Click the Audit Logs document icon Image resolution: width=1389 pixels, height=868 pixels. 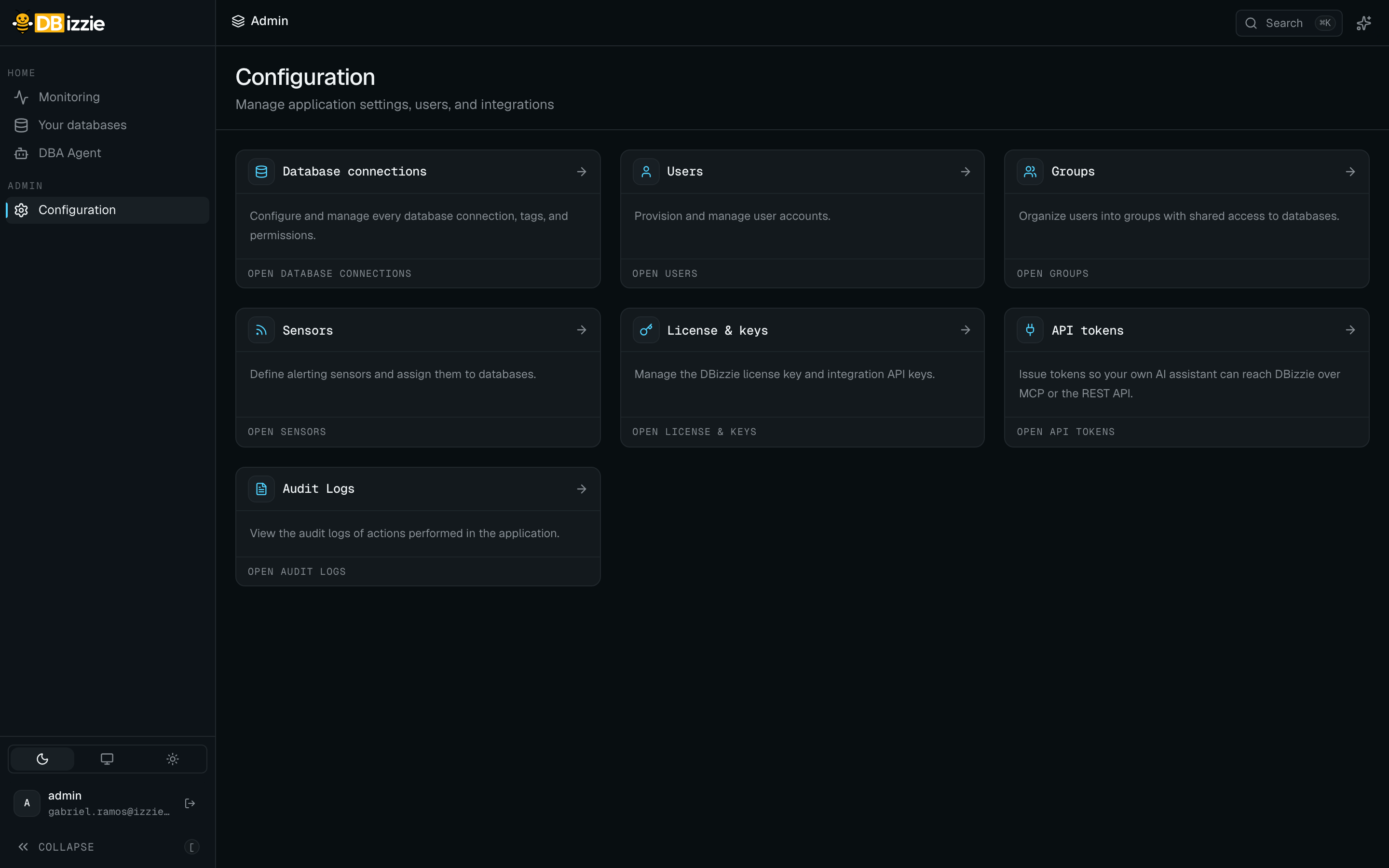coord(261,489)
